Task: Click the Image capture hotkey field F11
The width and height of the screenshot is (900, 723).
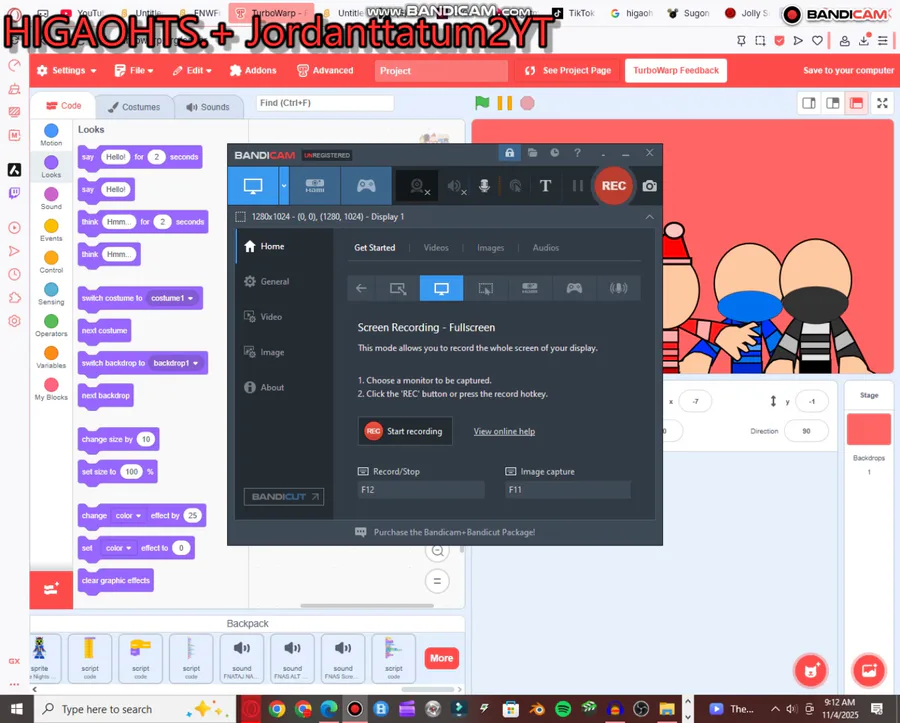Action: [x=568, y=489]
